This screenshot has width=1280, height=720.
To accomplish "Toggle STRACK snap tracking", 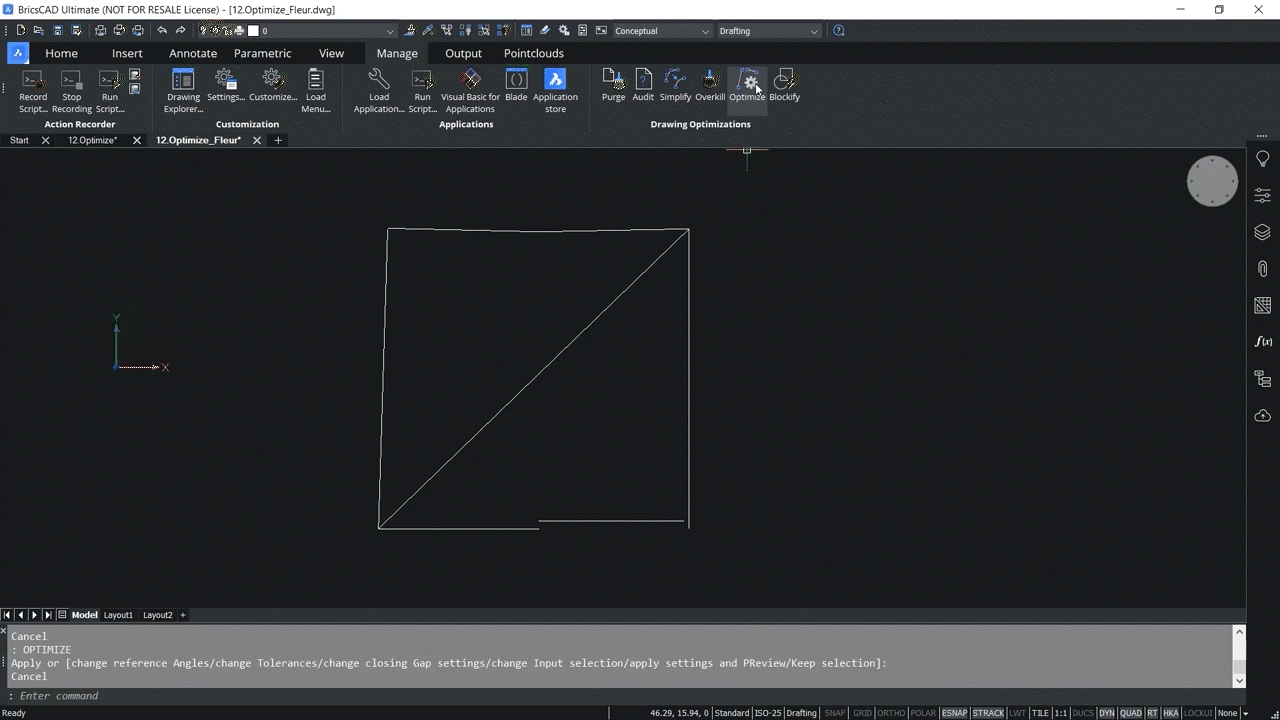I will coord(988,713).
